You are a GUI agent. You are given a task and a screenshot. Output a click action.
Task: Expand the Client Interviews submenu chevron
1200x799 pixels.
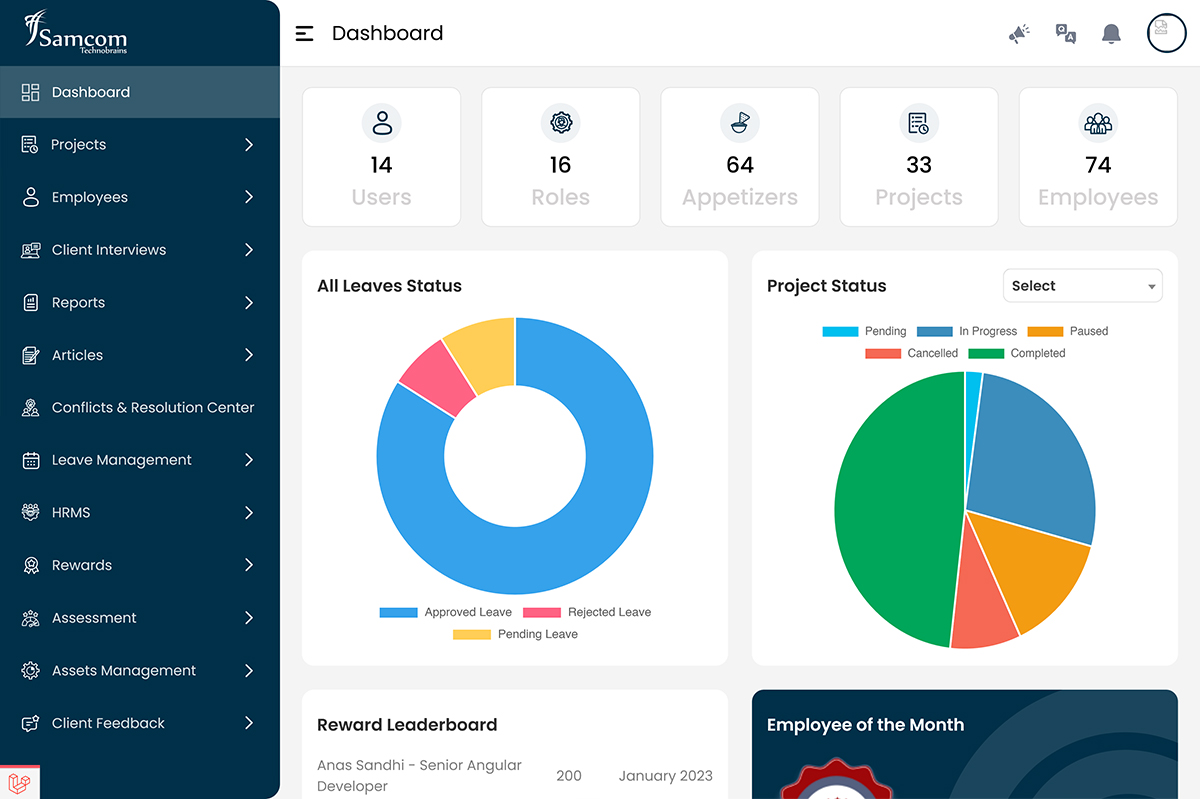pos(249,250)
